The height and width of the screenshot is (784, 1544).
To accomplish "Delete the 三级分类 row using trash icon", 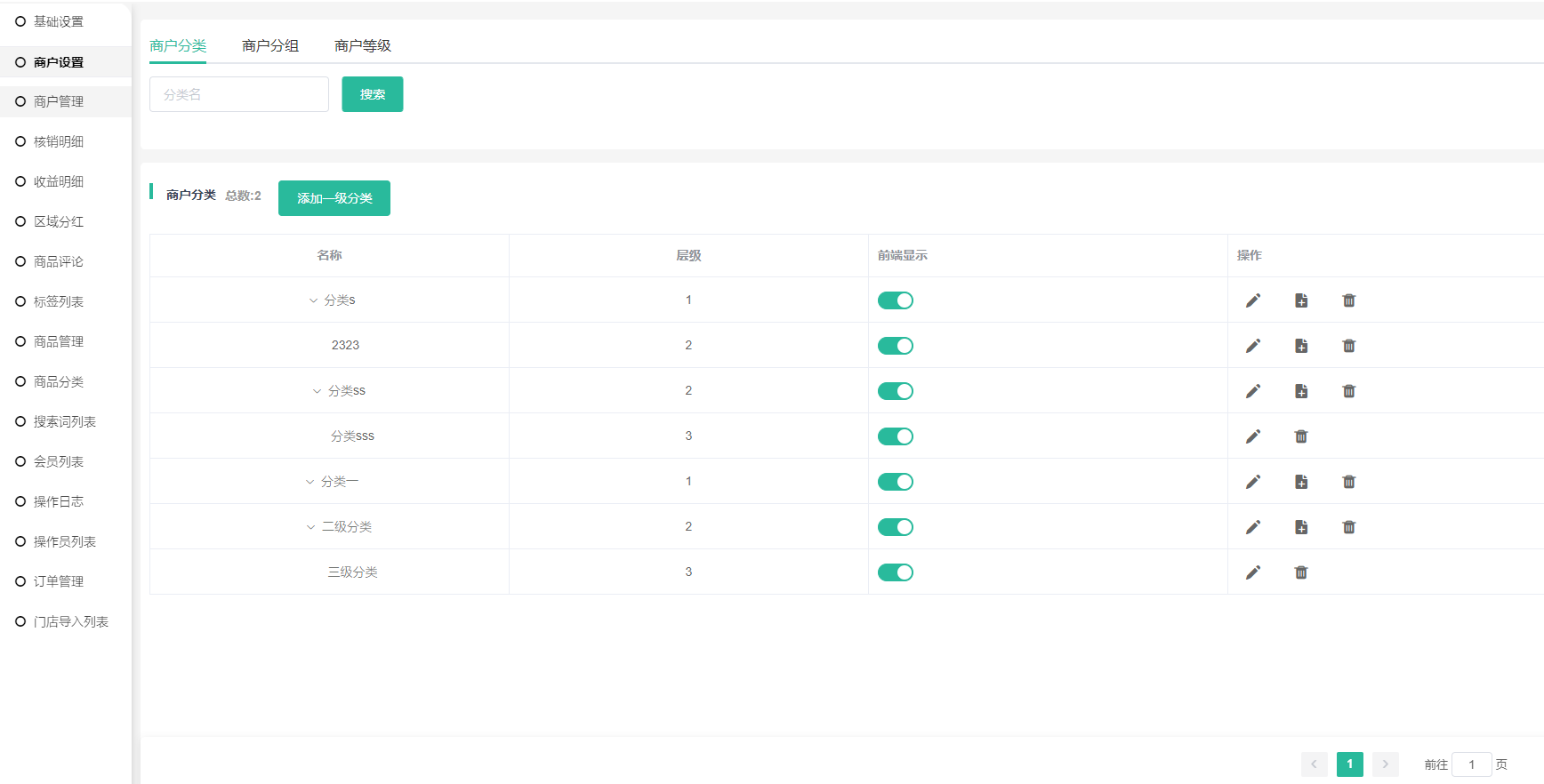I will 1300,572.
